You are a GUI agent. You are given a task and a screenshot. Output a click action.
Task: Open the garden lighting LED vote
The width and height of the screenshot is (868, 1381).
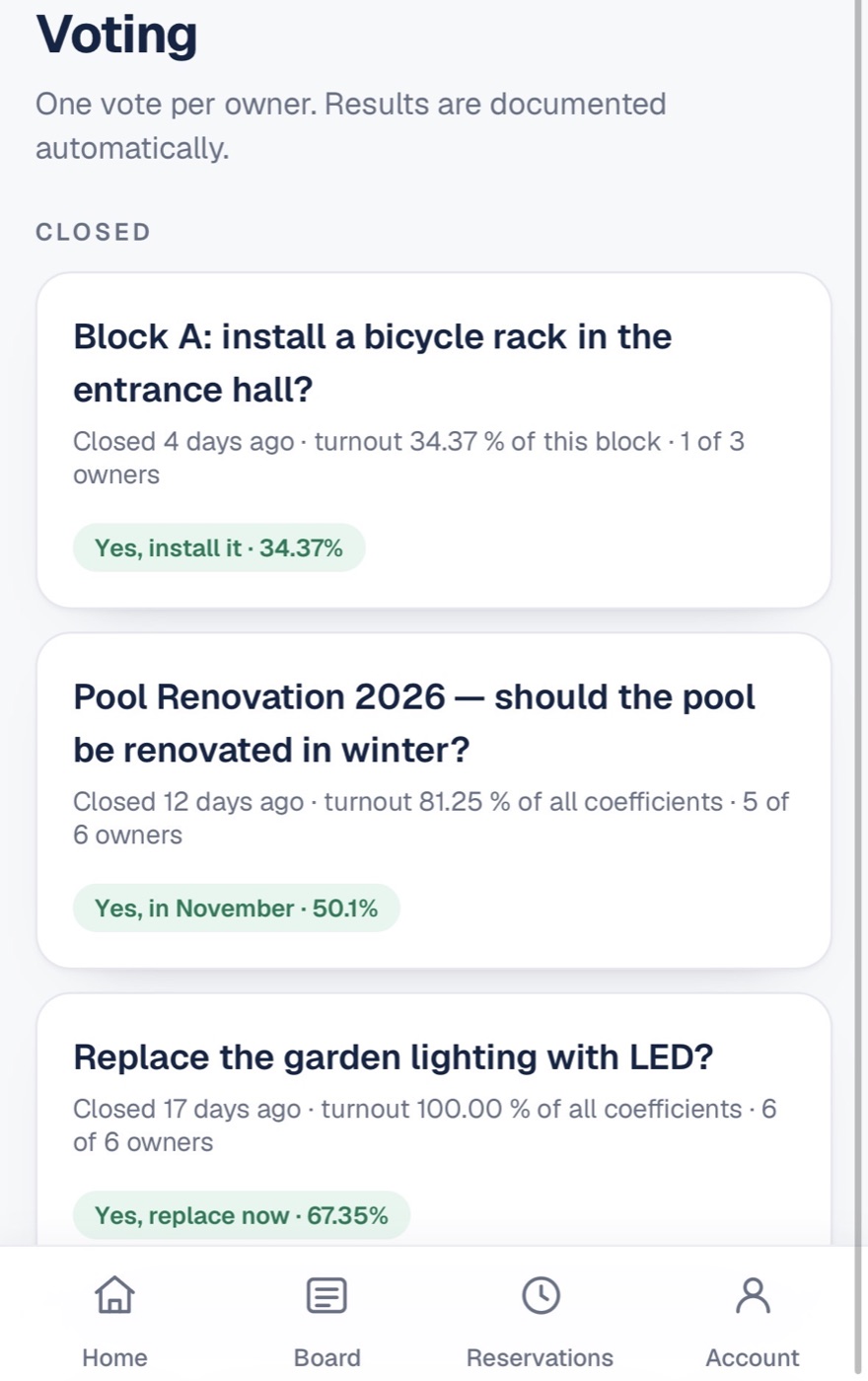point(434,1120)
